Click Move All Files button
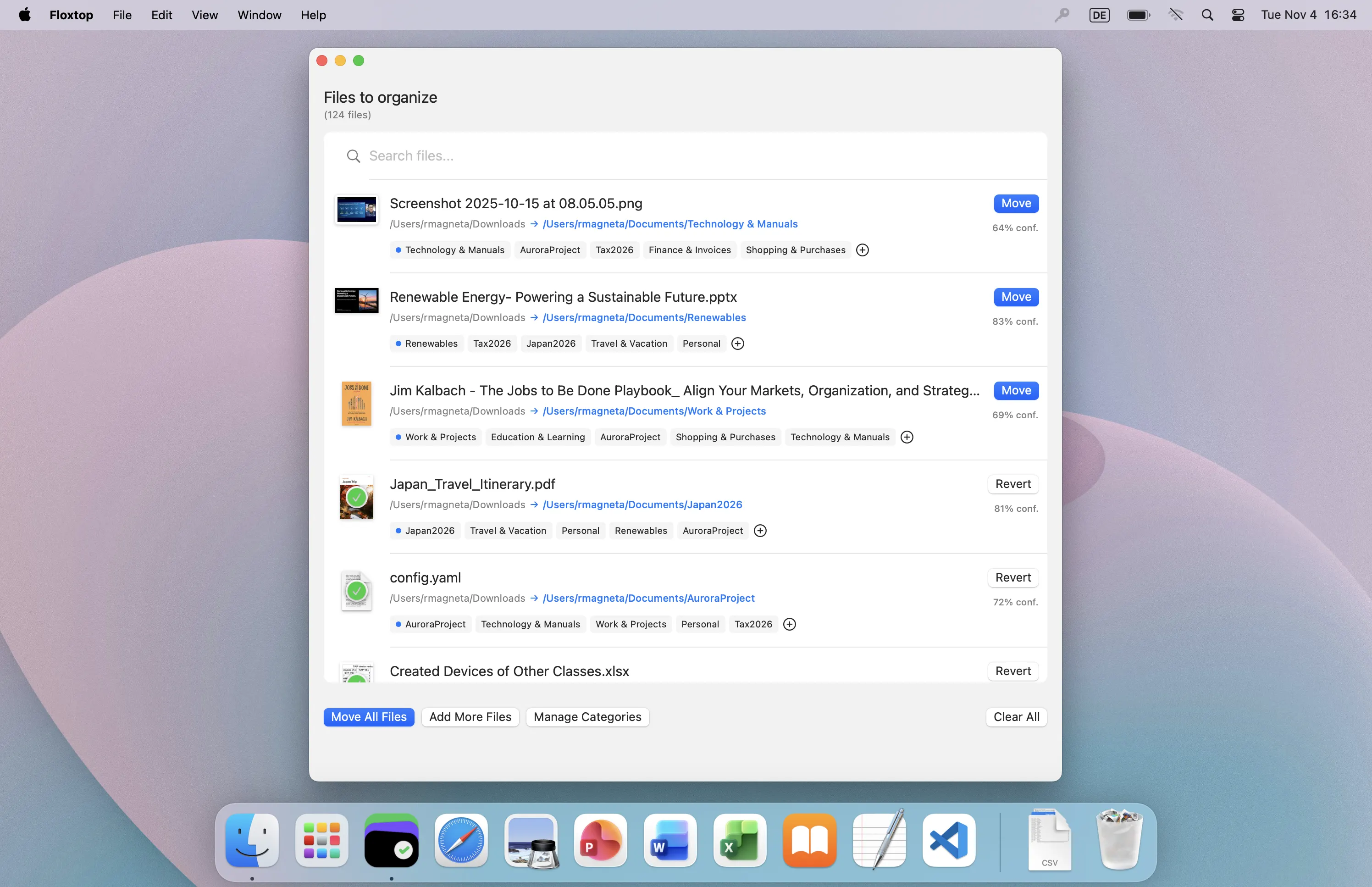This screenshot has width=1372, height=887. [369, 717]
